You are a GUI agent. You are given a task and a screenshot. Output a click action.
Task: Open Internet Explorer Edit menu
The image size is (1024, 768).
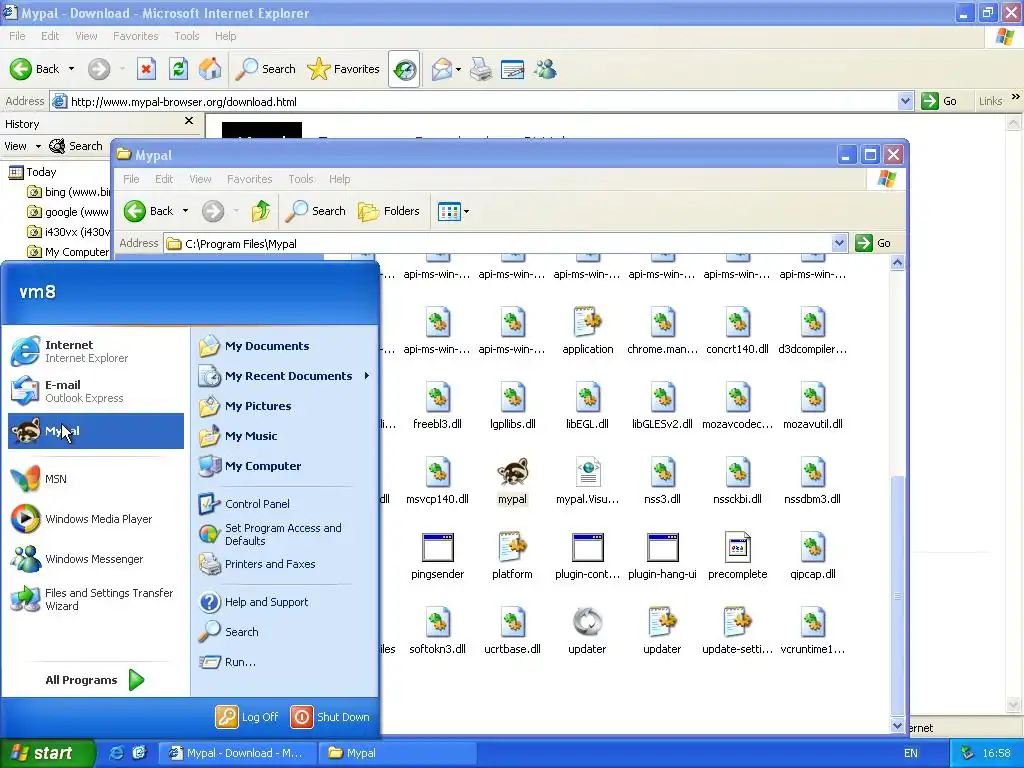pos(50,36)
